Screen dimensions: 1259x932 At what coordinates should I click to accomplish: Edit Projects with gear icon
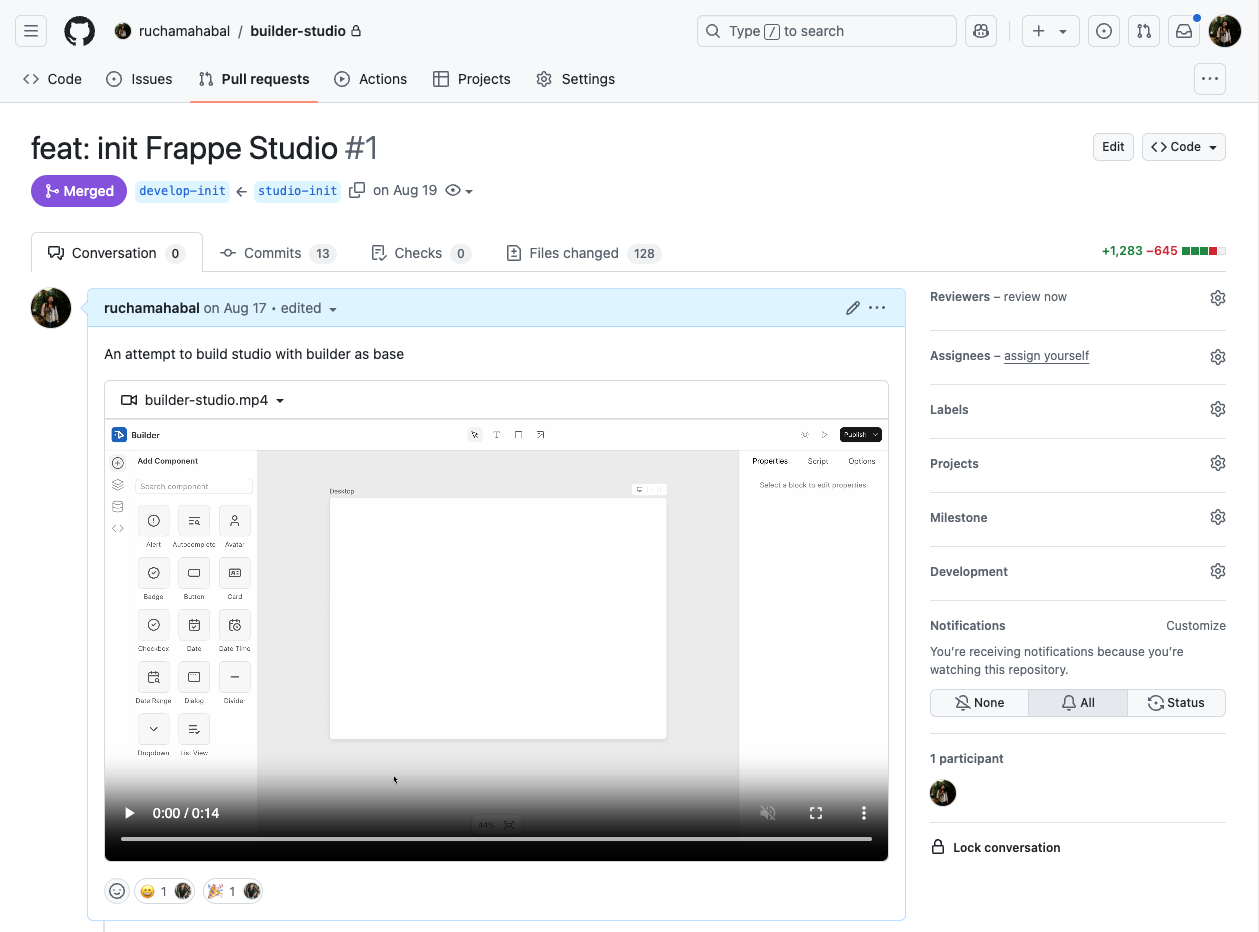(1217, 463)
